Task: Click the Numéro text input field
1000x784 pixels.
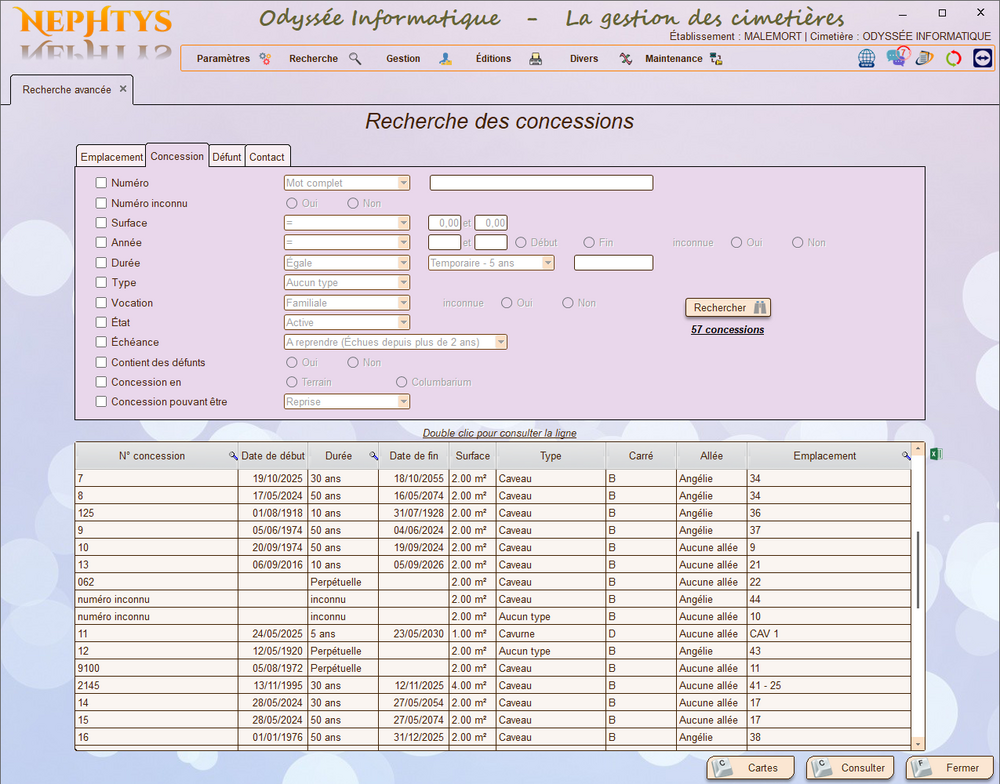Action: pyautogui.click(x=541, y=183)
